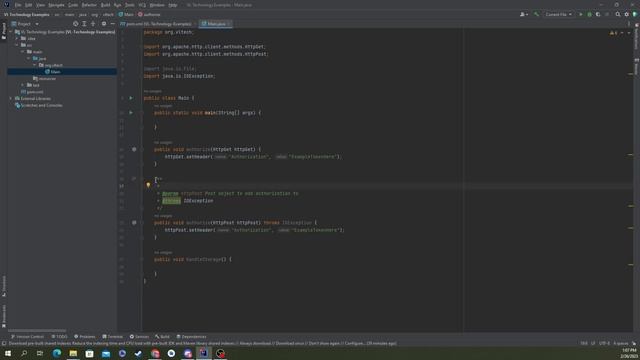
Task: Open Problems tool window
Action: (84, 337)
